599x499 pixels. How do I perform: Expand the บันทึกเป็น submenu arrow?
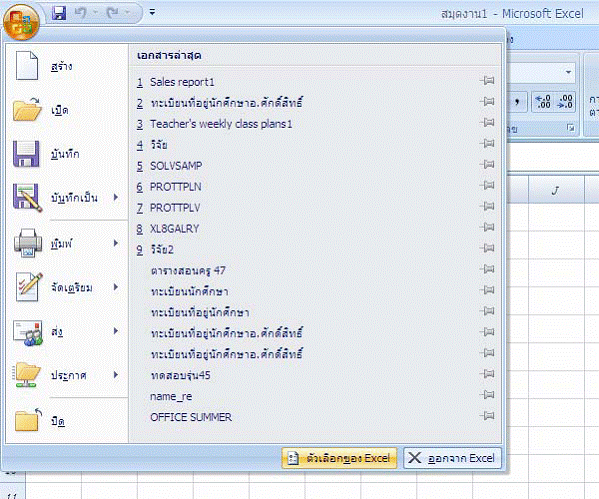pyautogui.click(x=116, y=197)
